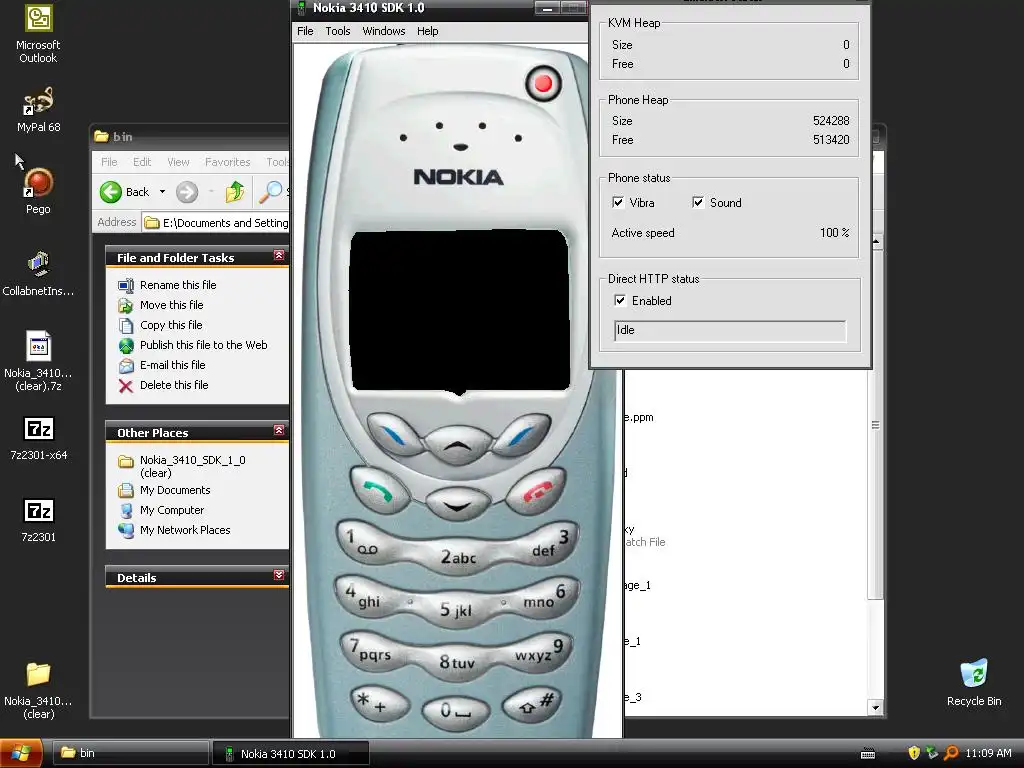
Task: Open the Edit menu in bin window
Action: (142, 162)
